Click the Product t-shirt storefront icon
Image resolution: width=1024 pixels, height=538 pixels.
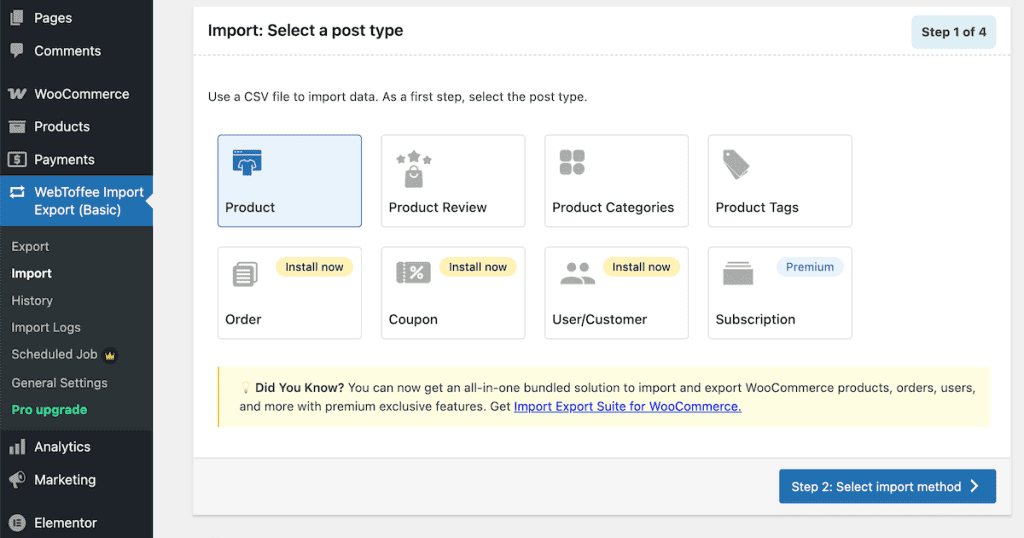(247, 163)
